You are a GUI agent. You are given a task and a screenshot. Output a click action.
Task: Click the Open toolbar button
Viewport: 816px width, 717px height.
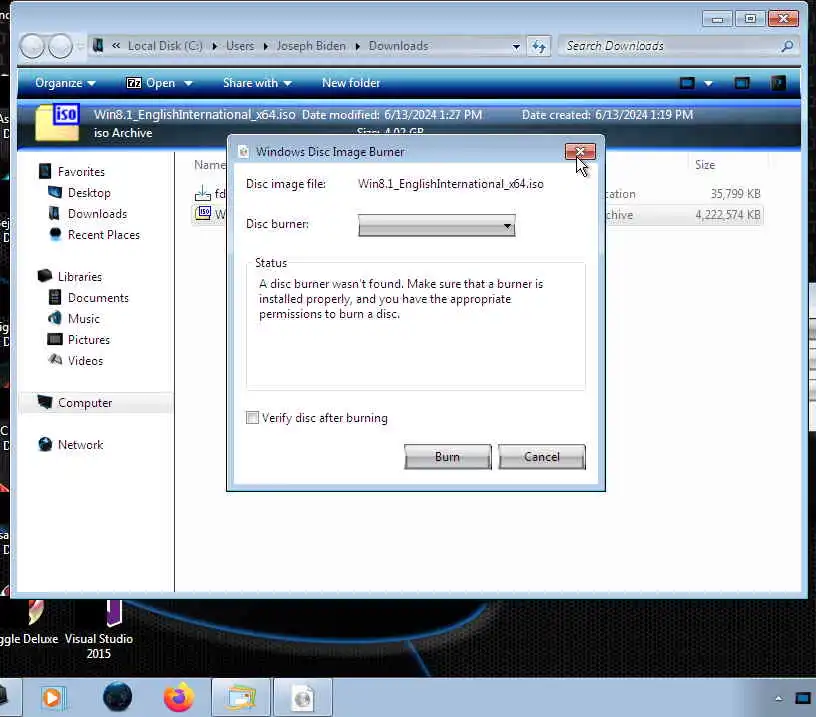151,83
